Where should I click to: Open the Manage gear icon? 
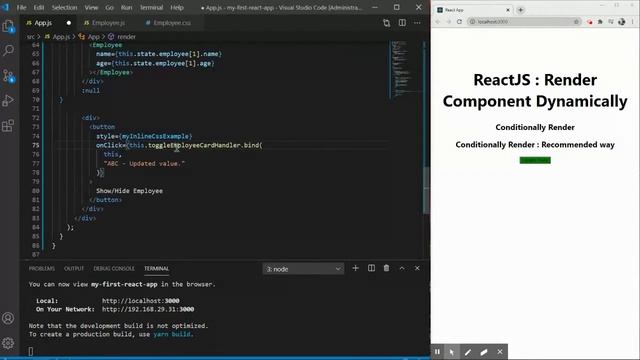pyautogui.click(x=8, y=343)
